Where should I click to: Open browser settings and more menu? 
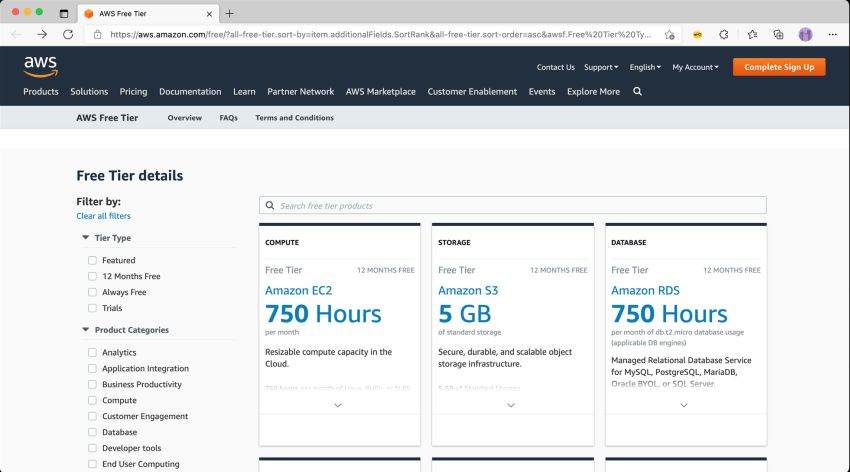tap(833, 34)
